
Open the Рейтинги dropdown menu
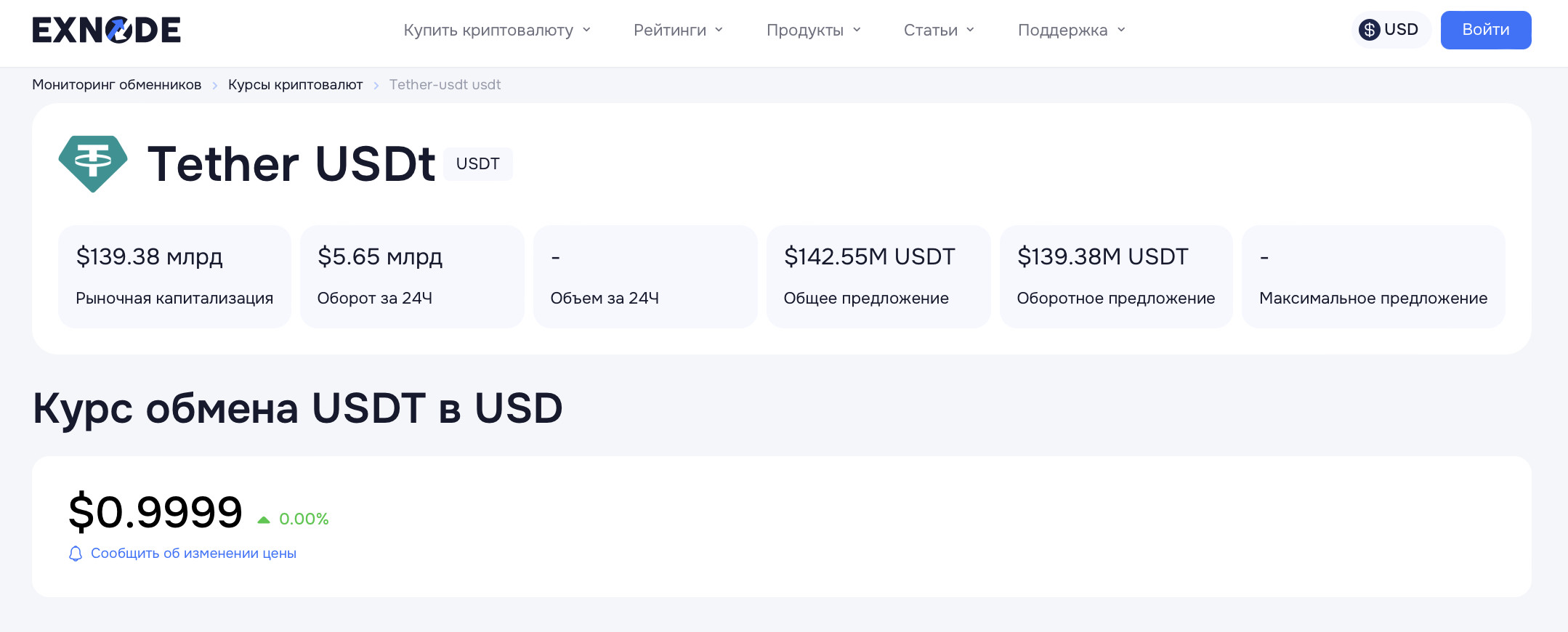pos(678,30)
